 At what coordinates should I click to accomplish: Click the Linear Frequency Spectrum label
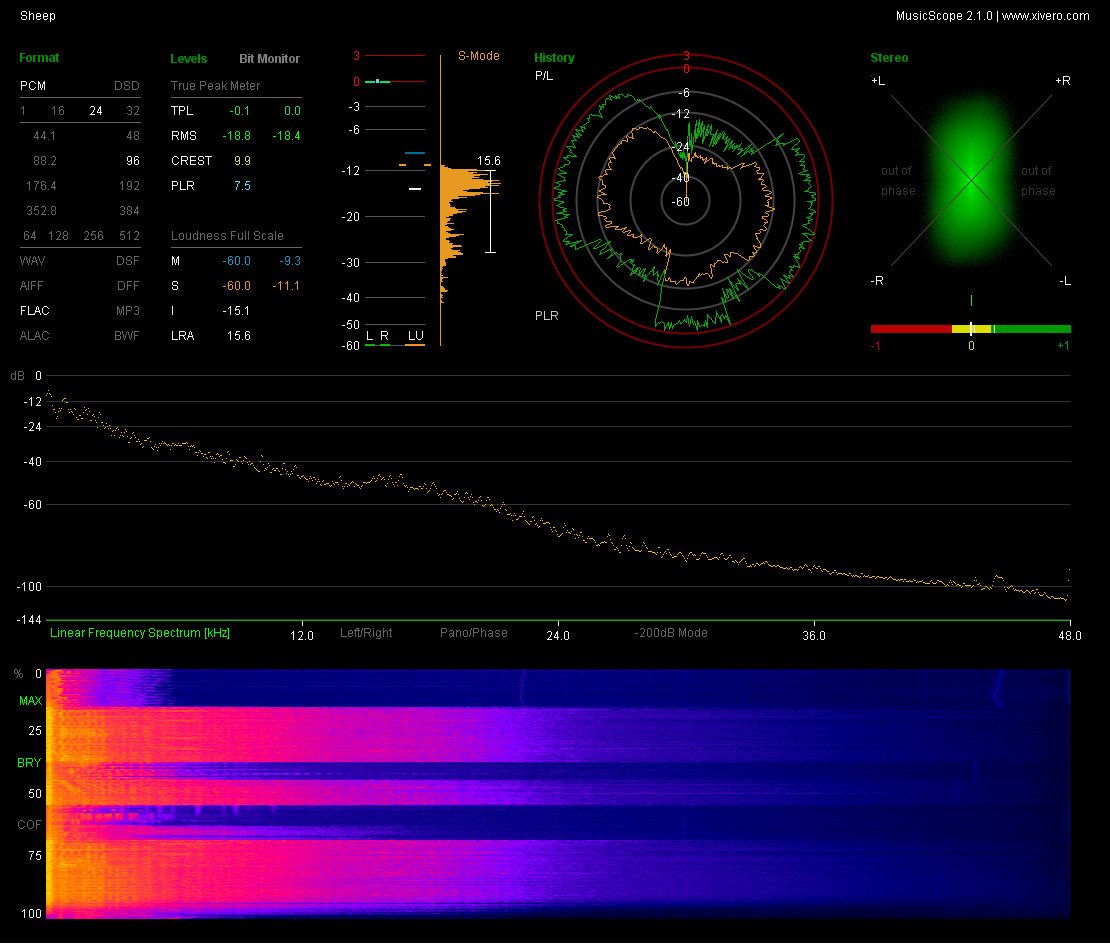(x=140, y=633)
